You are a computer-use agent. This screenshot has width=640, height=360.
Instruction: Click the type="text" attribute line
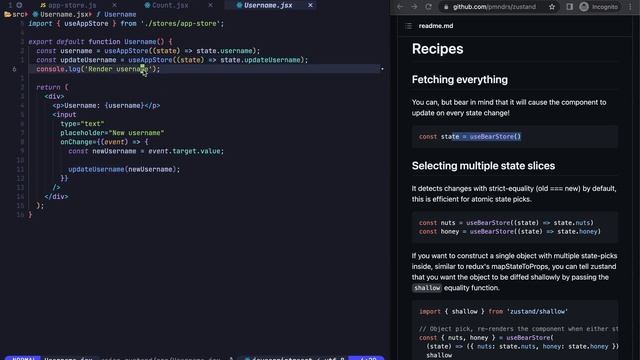point(82,124)
